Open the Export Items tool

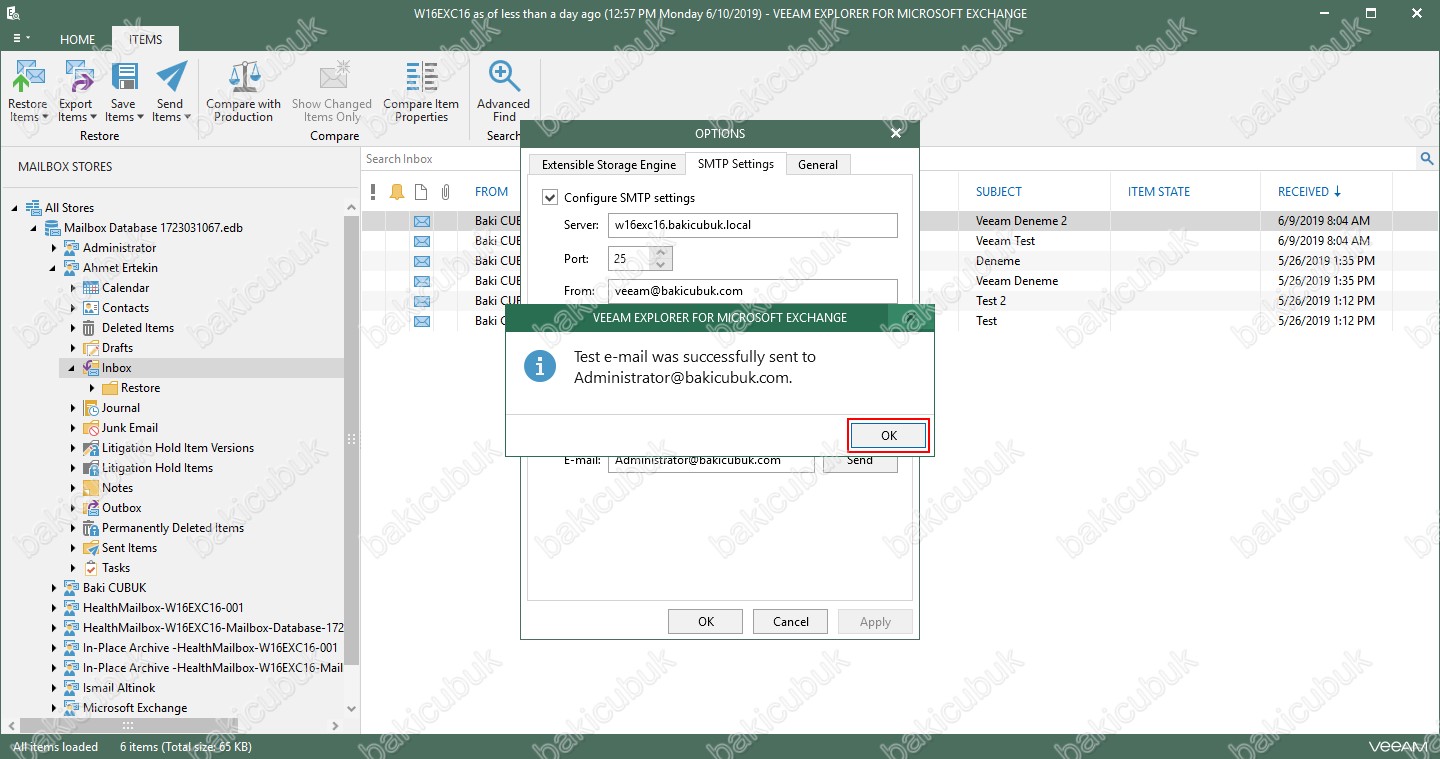point(76,78)
